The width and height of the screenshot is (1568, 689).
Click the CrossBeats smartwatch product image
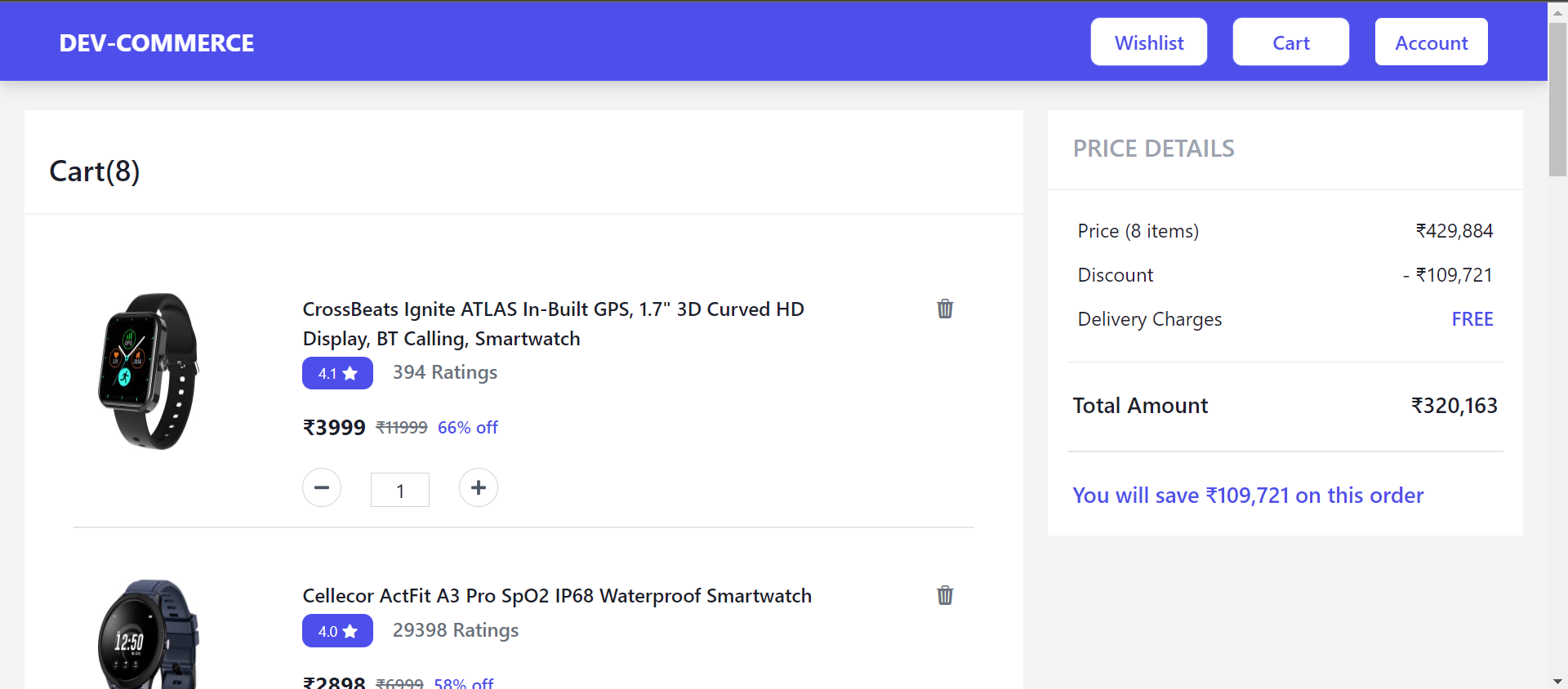pos(149,371)
